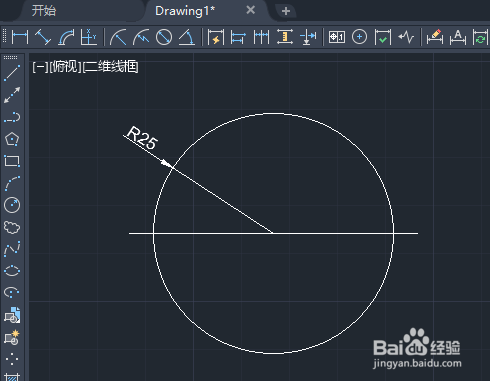Select the Continue dimension tool

(x=261, y=37)
